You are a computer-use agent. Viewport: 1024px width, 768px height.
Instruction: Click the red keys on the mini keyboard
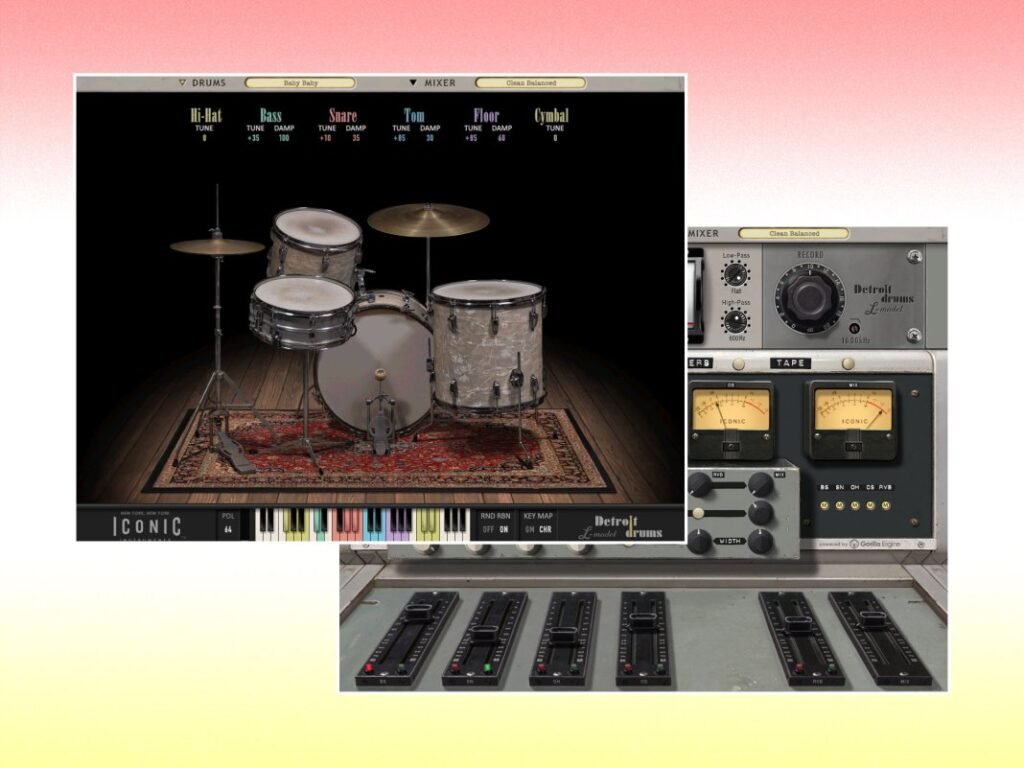coord(347,524)
